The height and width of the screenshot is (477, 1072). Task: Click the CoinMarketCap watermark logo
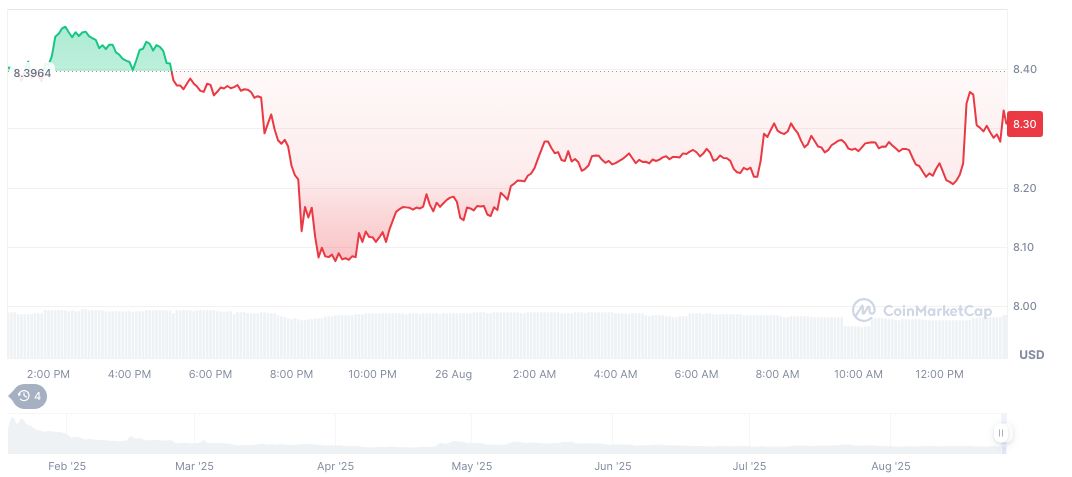[922, 311]
